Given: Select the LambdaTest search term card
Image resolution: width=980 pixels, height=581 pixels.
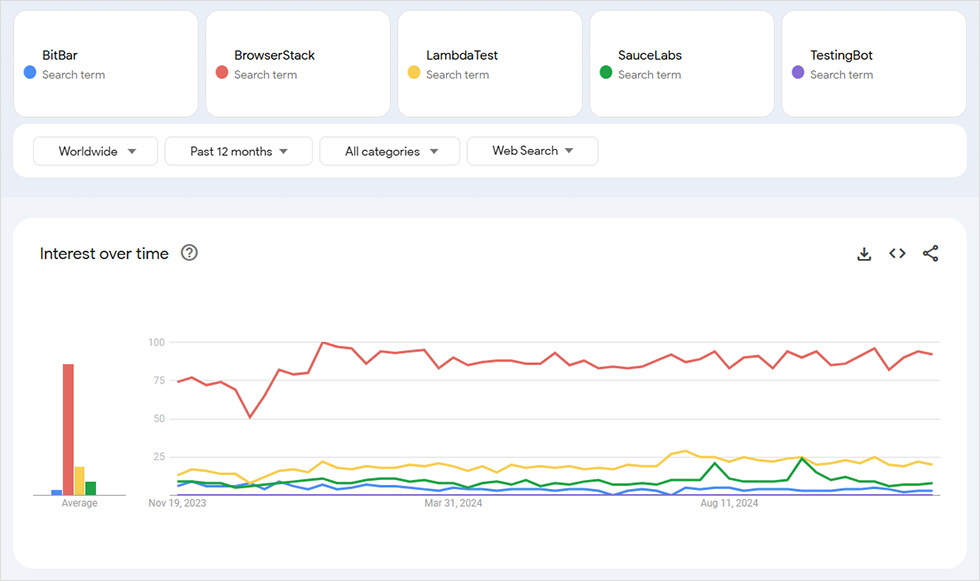Looking at the screenshot, I should [490, 64].
